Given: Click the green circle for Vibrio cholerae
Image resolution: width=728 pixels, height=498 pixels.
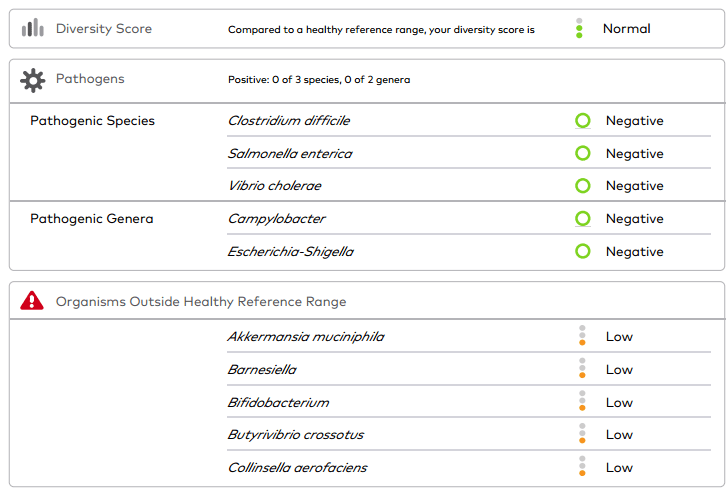Looking at the screenshot, I should coord(583,186).
